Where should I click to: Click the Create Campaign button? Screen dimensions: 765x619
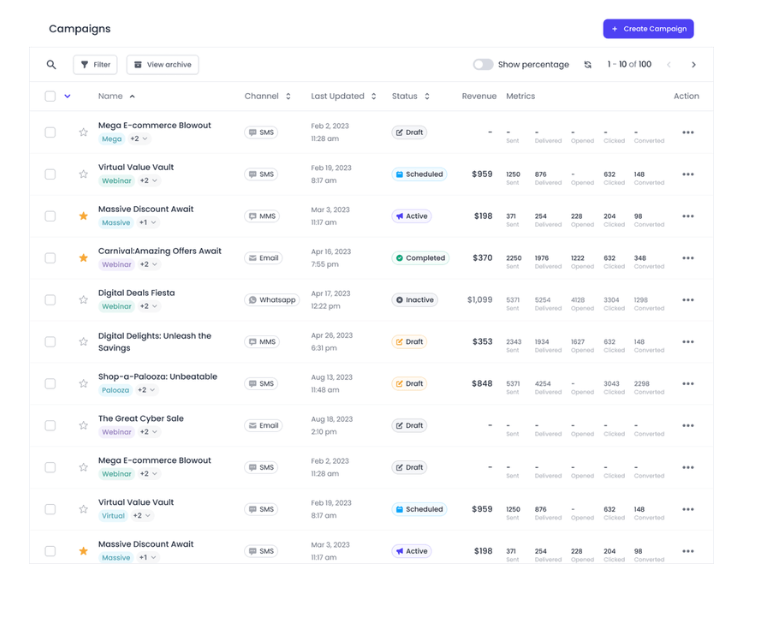pyautogui.click(x=648, y=29)
